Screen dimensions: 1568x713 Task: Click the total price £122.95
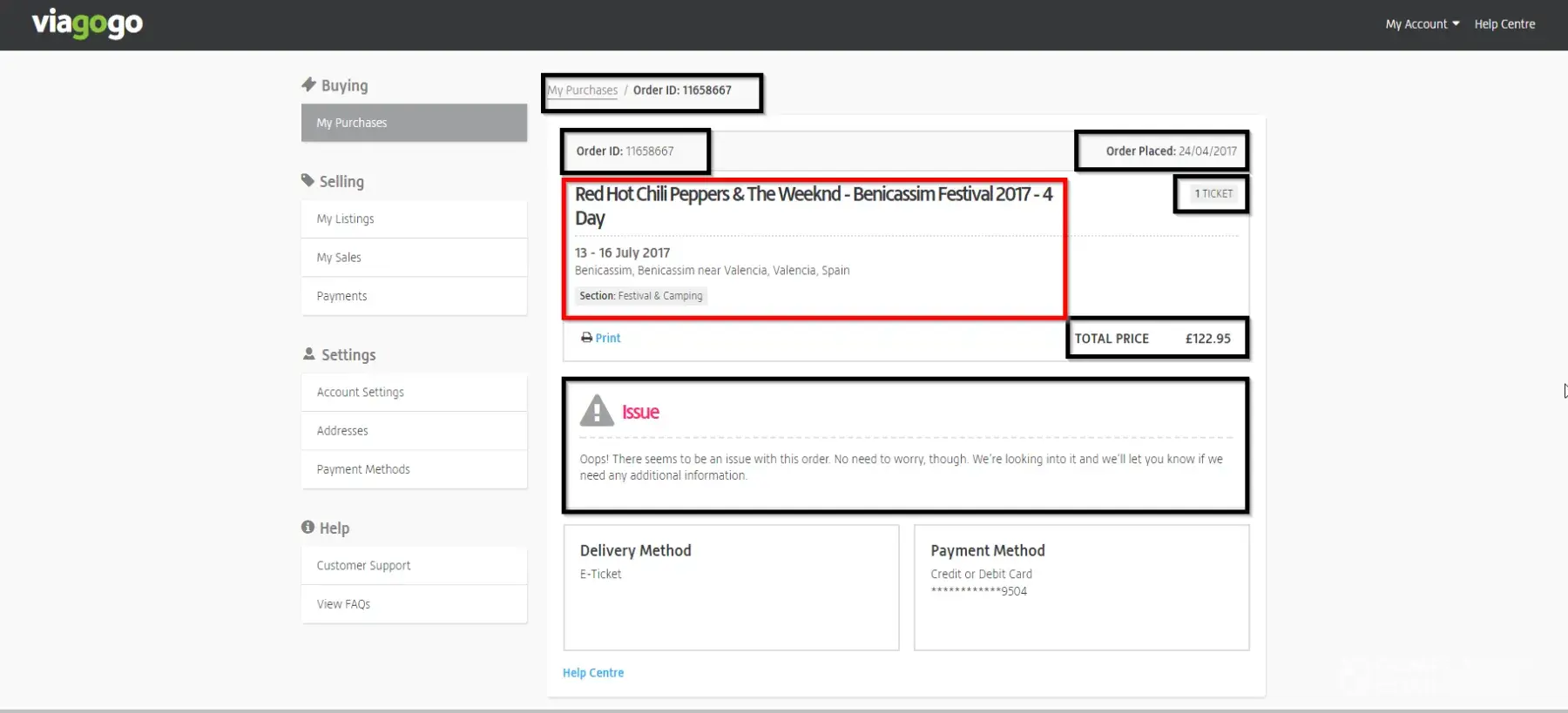coord(1207,339)
